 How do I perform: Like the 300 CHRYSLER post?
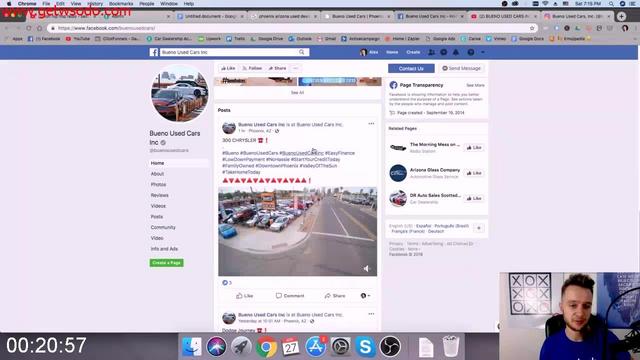pyautogui.click(x=245, y=296)
